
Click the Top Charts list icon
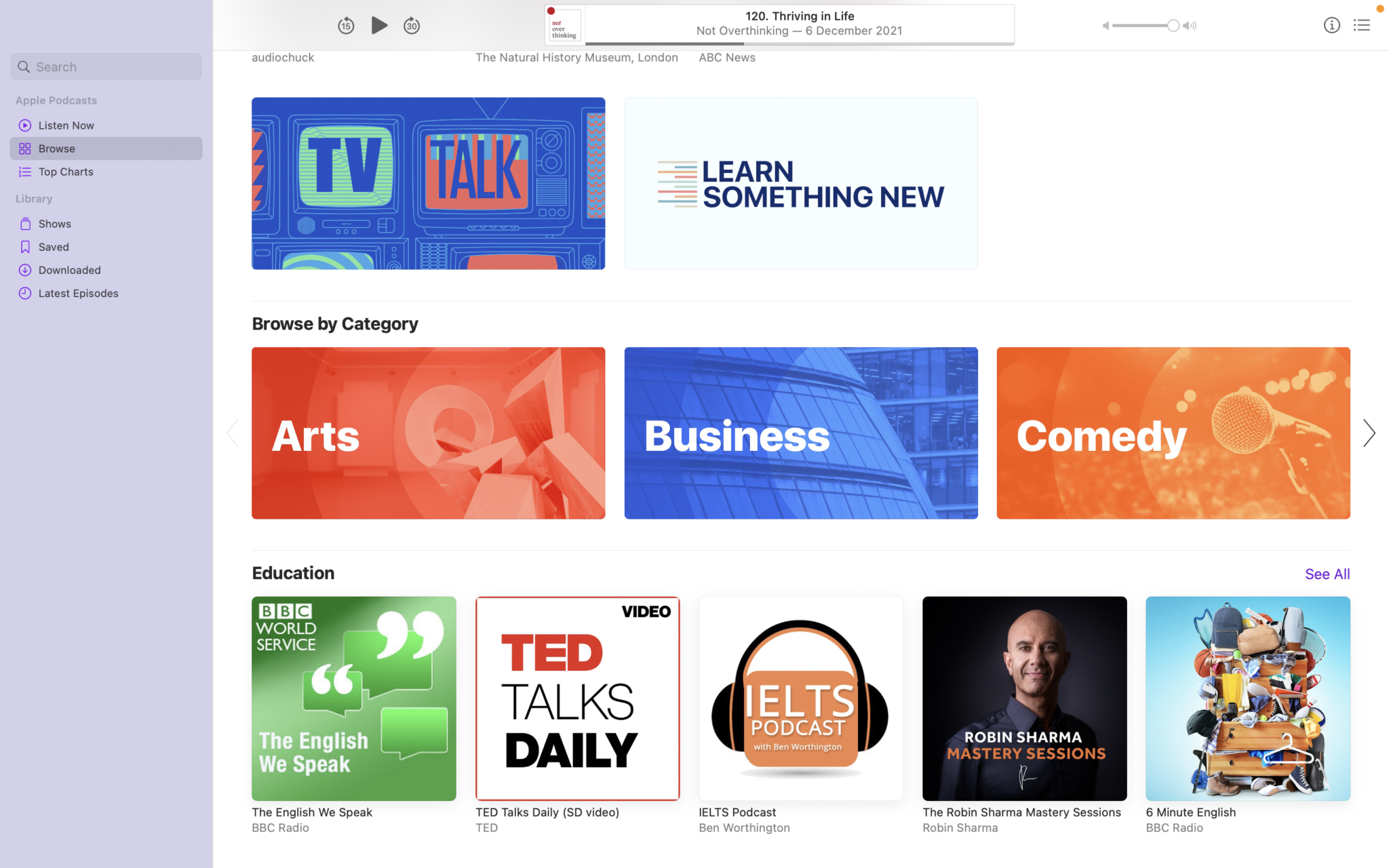pos(25,172)
